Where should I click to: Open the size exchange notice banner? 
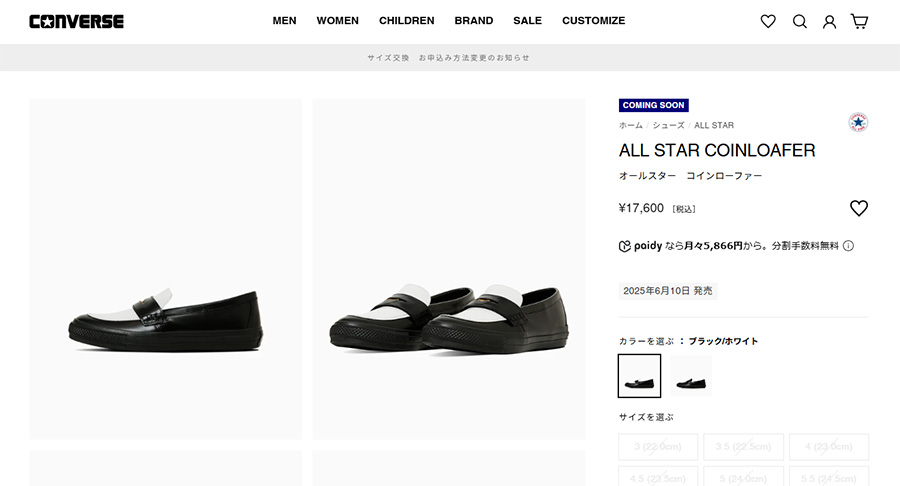tap(449, 58)
